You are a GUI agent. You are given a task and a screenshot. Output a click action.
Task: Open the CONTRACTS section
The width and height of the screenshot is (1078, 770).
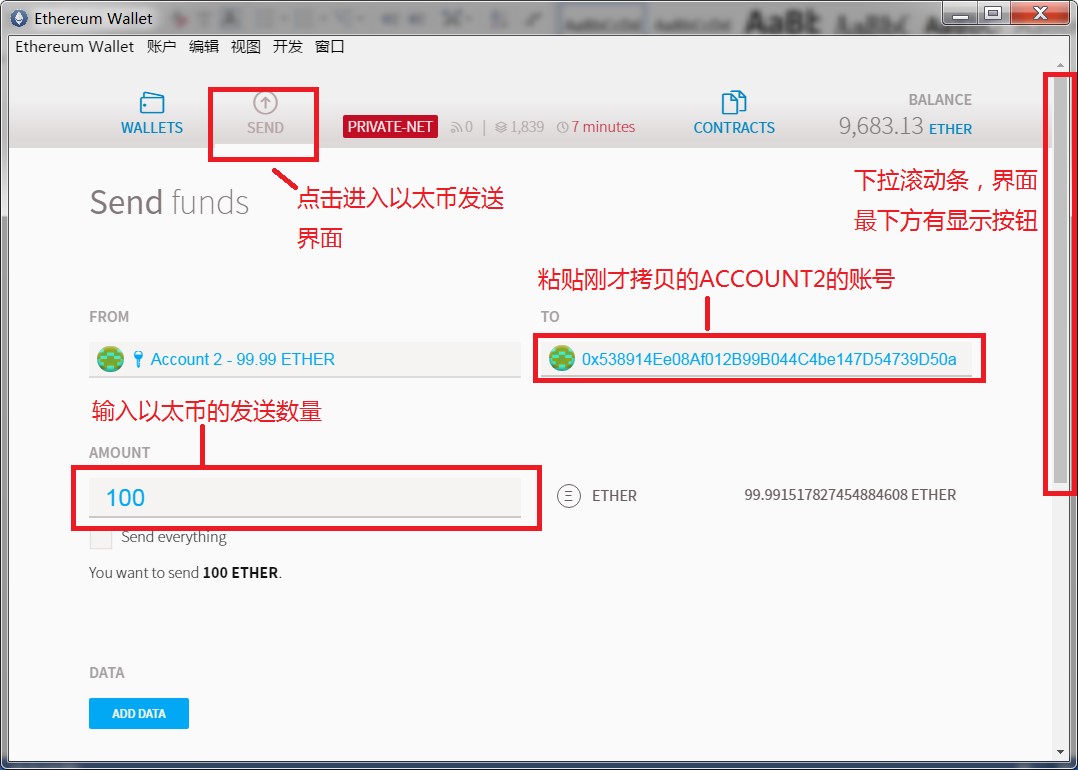[734, 113]
